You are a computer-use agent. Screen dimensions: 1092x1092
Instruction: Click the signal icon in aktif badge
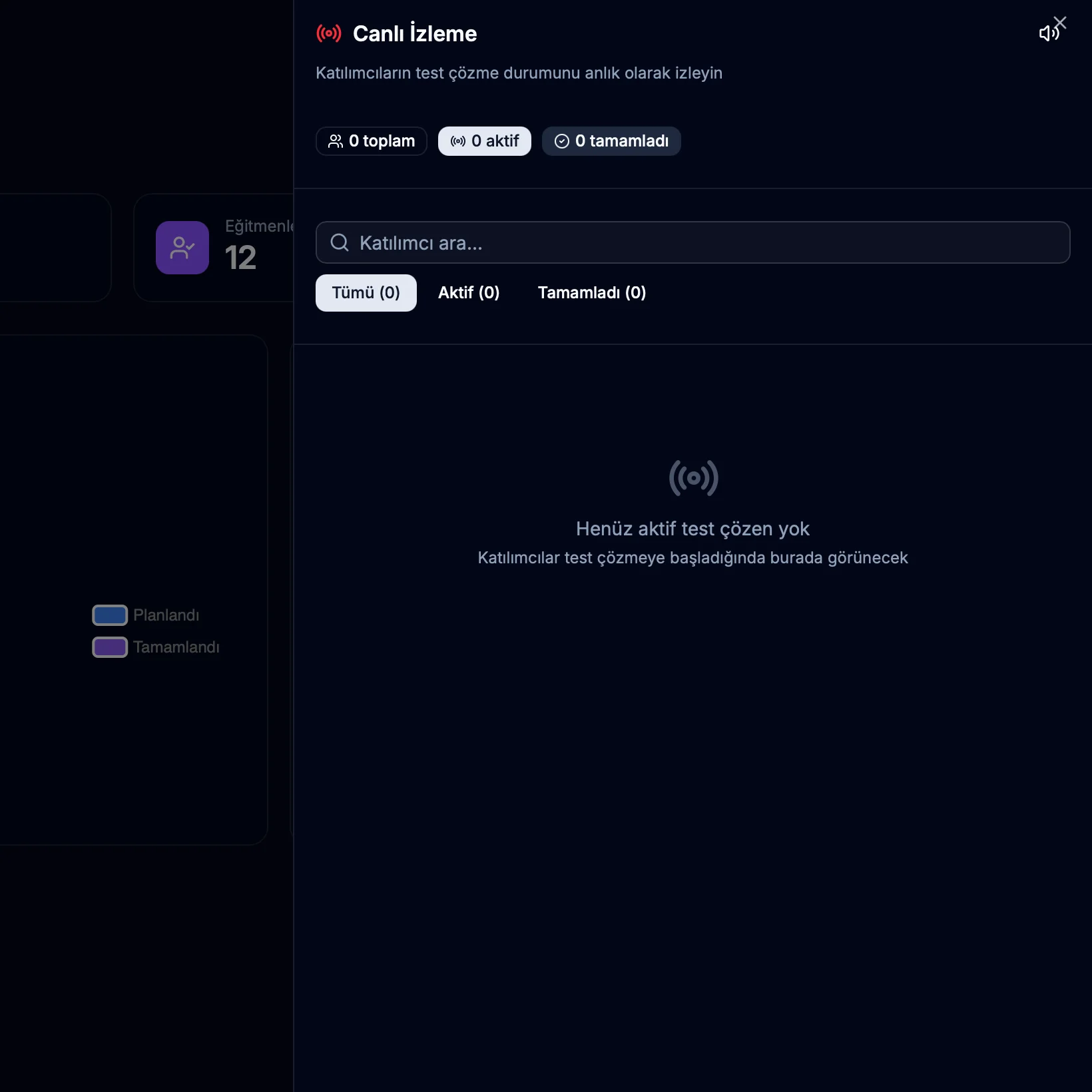(458, 141)
